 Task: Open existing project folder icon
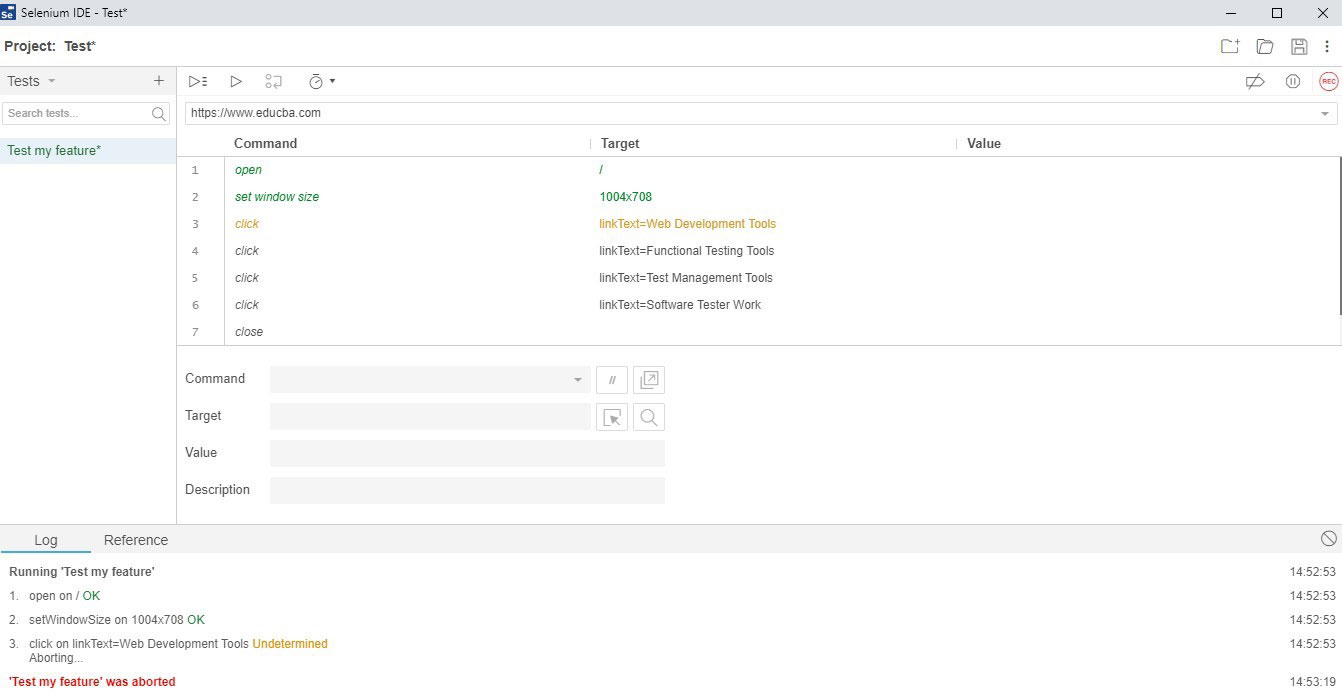click(x=1265, y=46)
